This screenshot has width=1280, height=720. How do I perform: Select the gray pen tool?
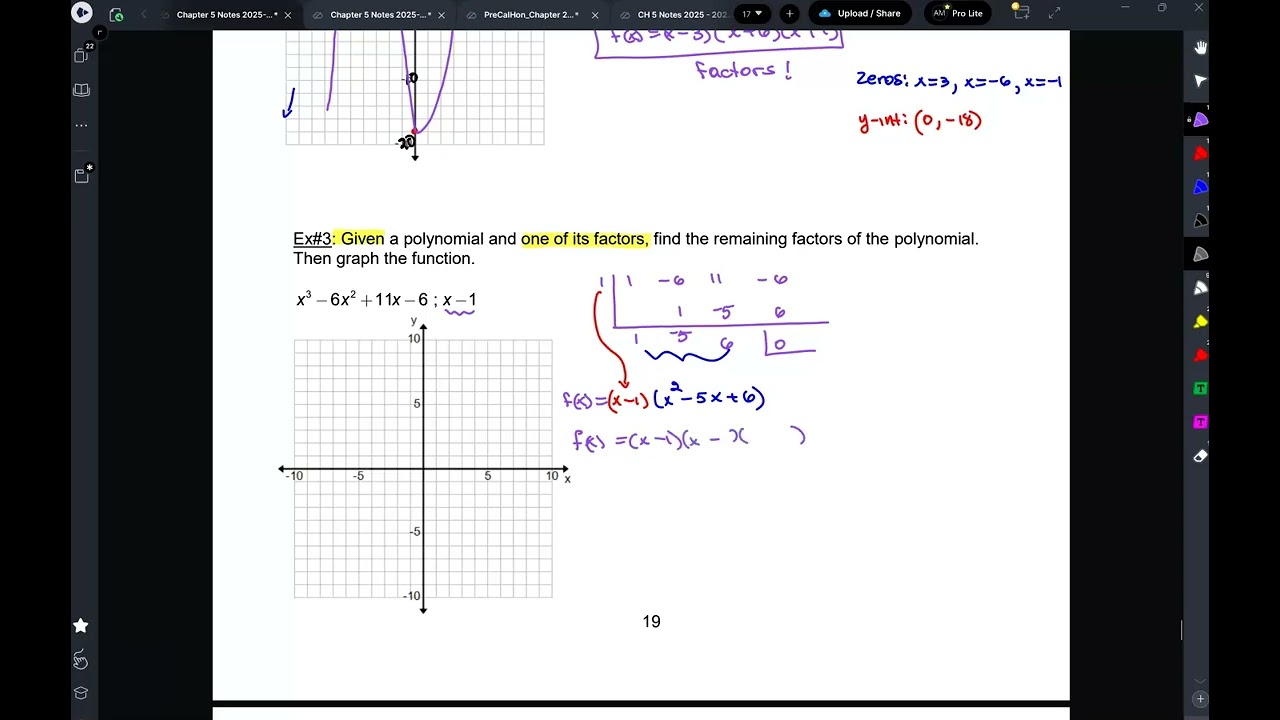(1200, 255)
